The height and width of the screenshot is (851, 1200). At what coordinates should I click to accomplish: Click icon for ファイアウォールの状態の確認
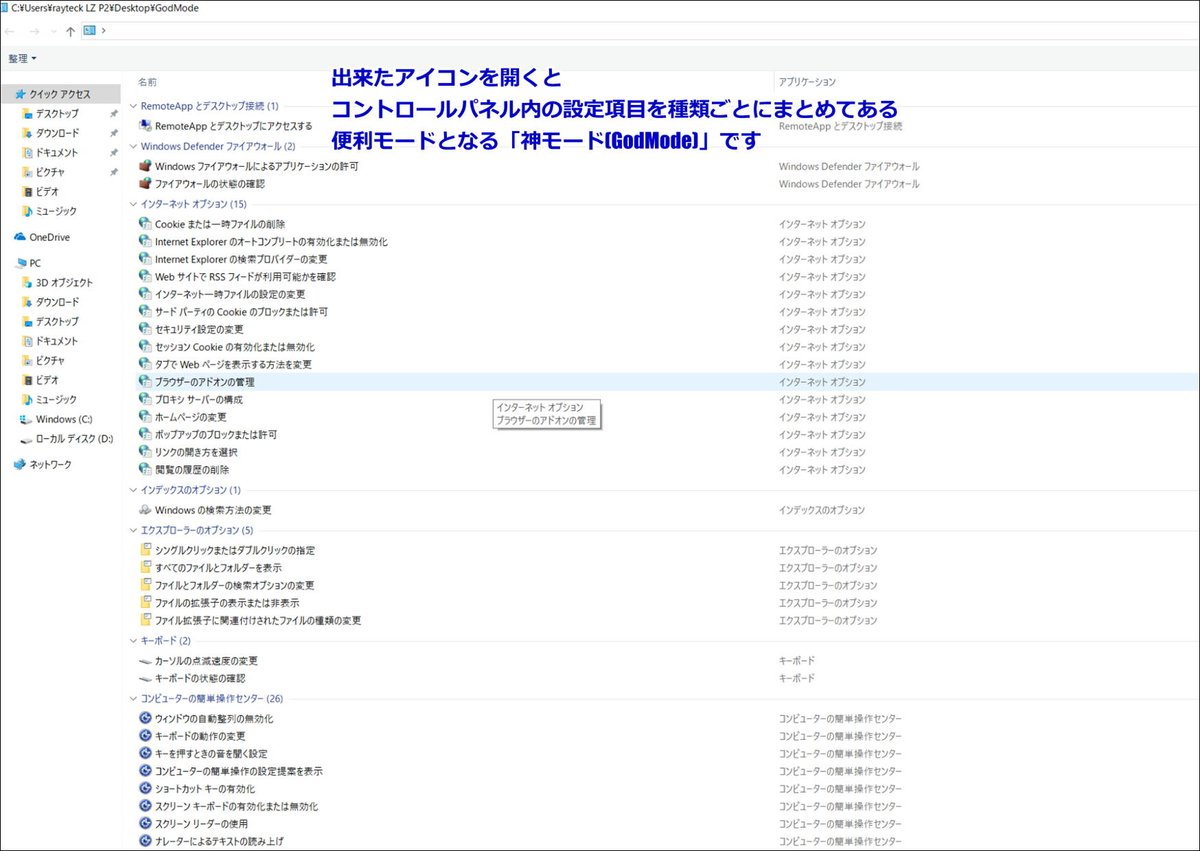pyautogui.click(x=145, y=184)
